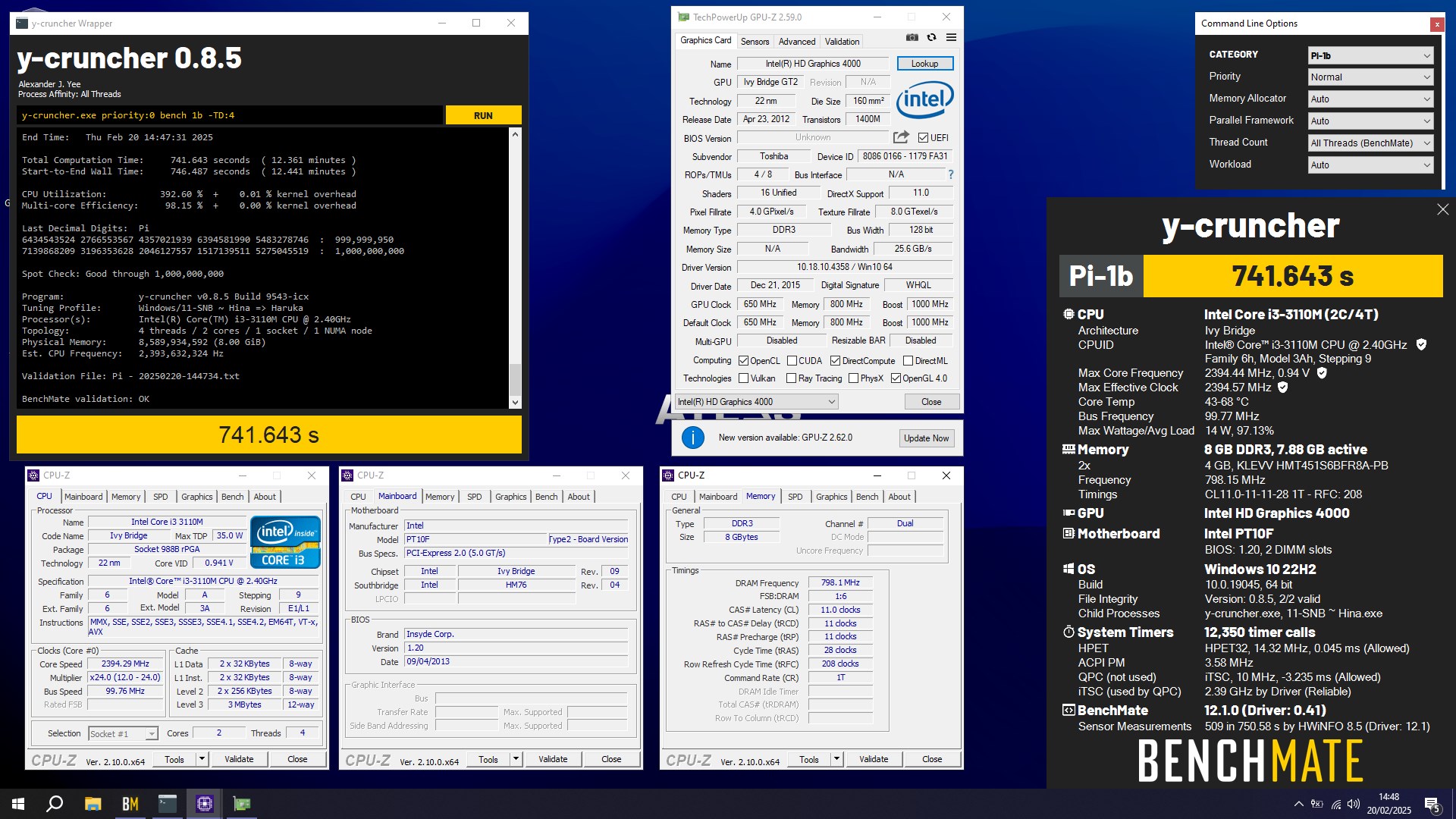
Task: Open the GPU-Z hamburger menu
Action: click(951, 37)
